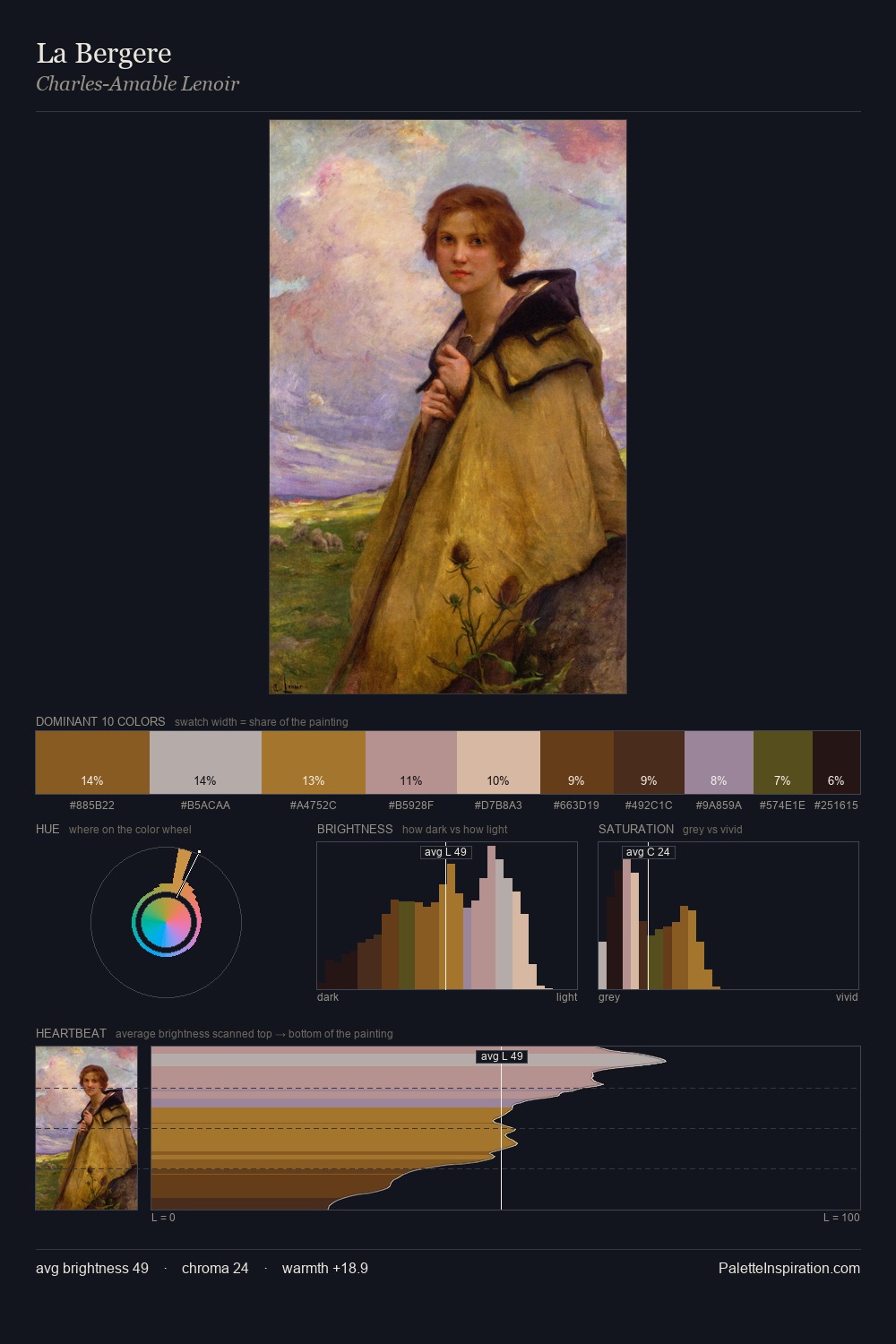Click the hex code #251615 label

click(x=836, y=806)
